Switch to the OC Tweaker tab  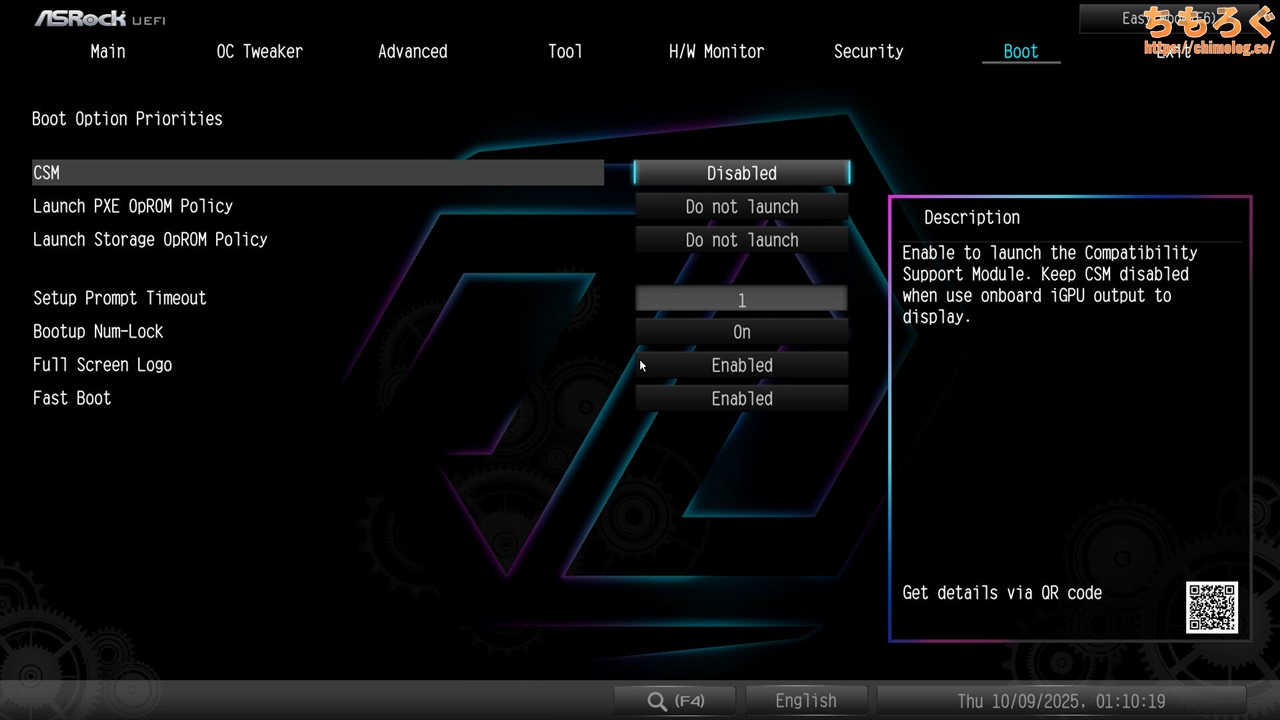pyautogui.click(x=259, y=52)
